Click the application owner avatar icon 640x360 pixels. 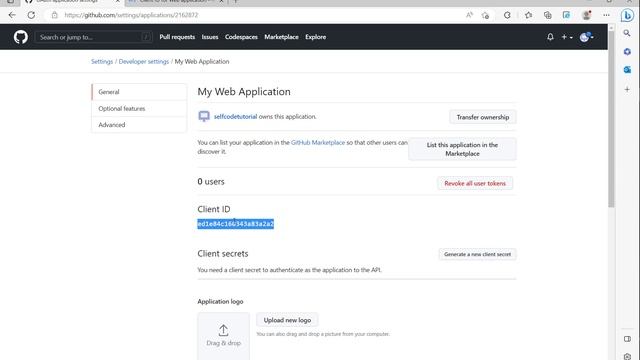pos(204,116)
